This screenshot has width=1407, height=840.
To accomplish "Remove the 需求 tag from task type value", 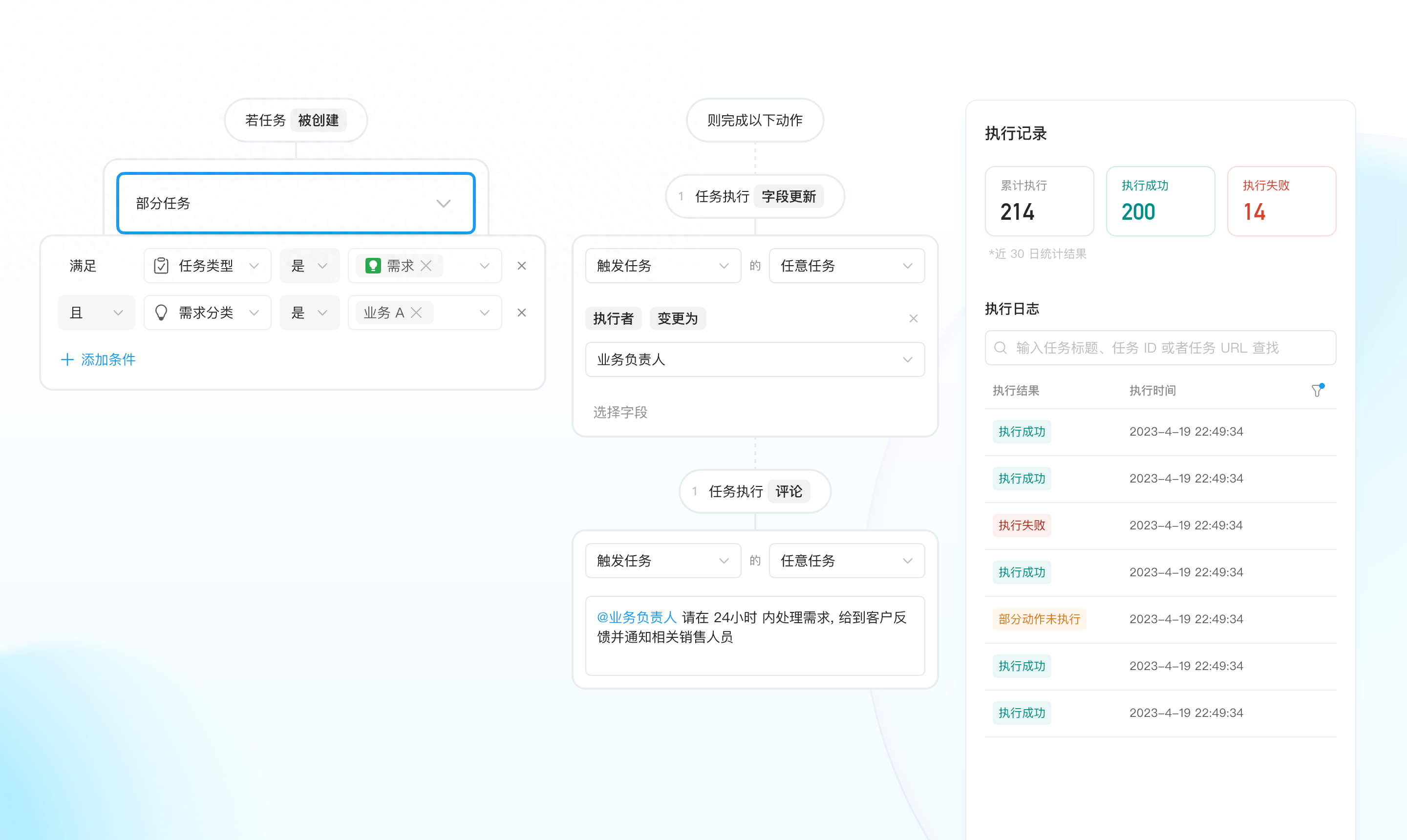I will 426,266.
